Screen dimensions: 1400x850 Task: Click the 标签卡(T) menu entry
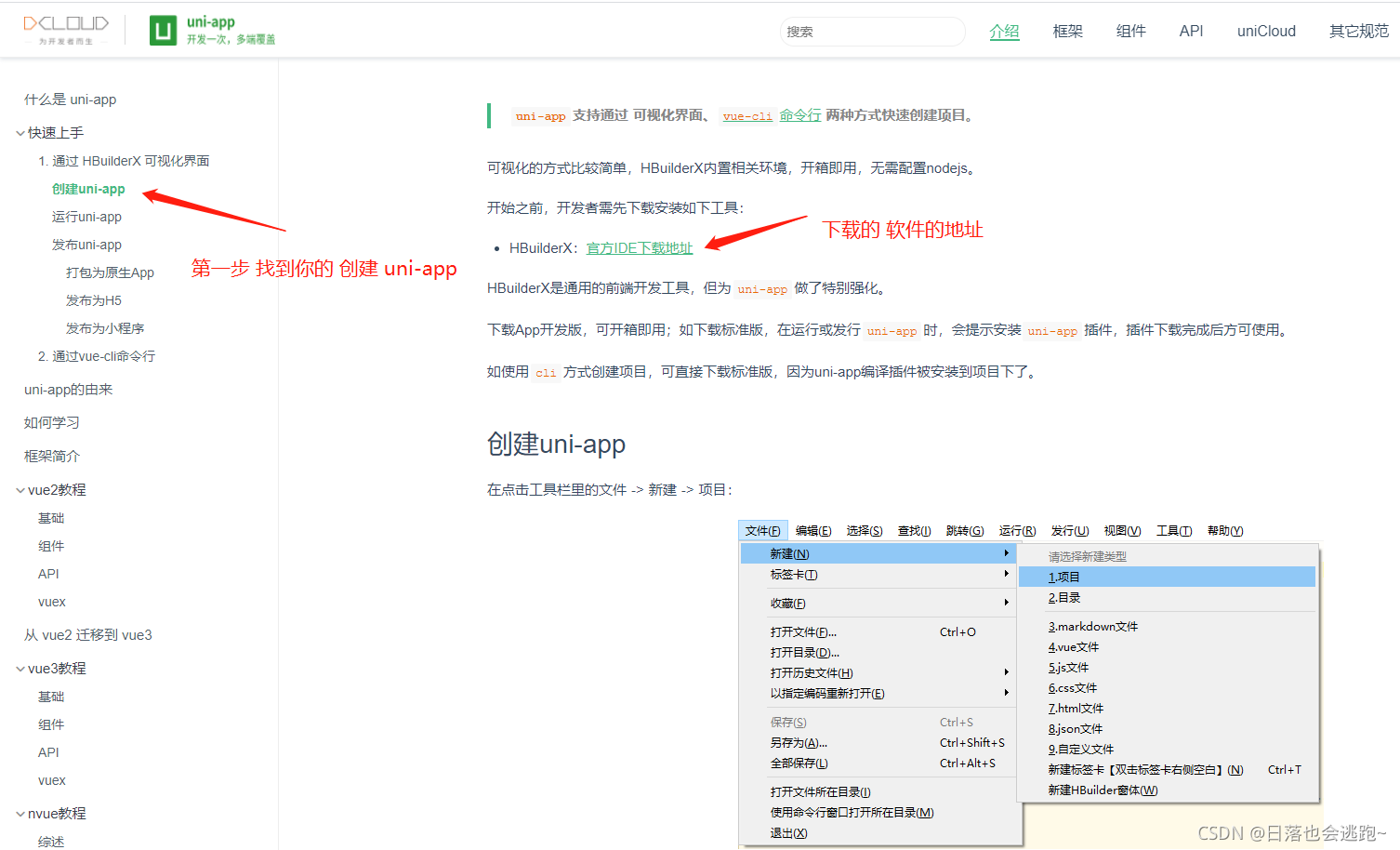point(878,575)
